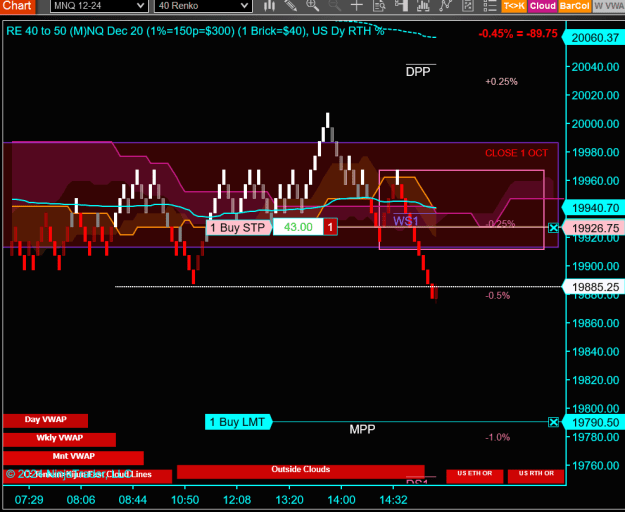Click the US ETH OR button
Image resolution: width=625 pixels, height=512 pixels.
(x=474, y=476)
